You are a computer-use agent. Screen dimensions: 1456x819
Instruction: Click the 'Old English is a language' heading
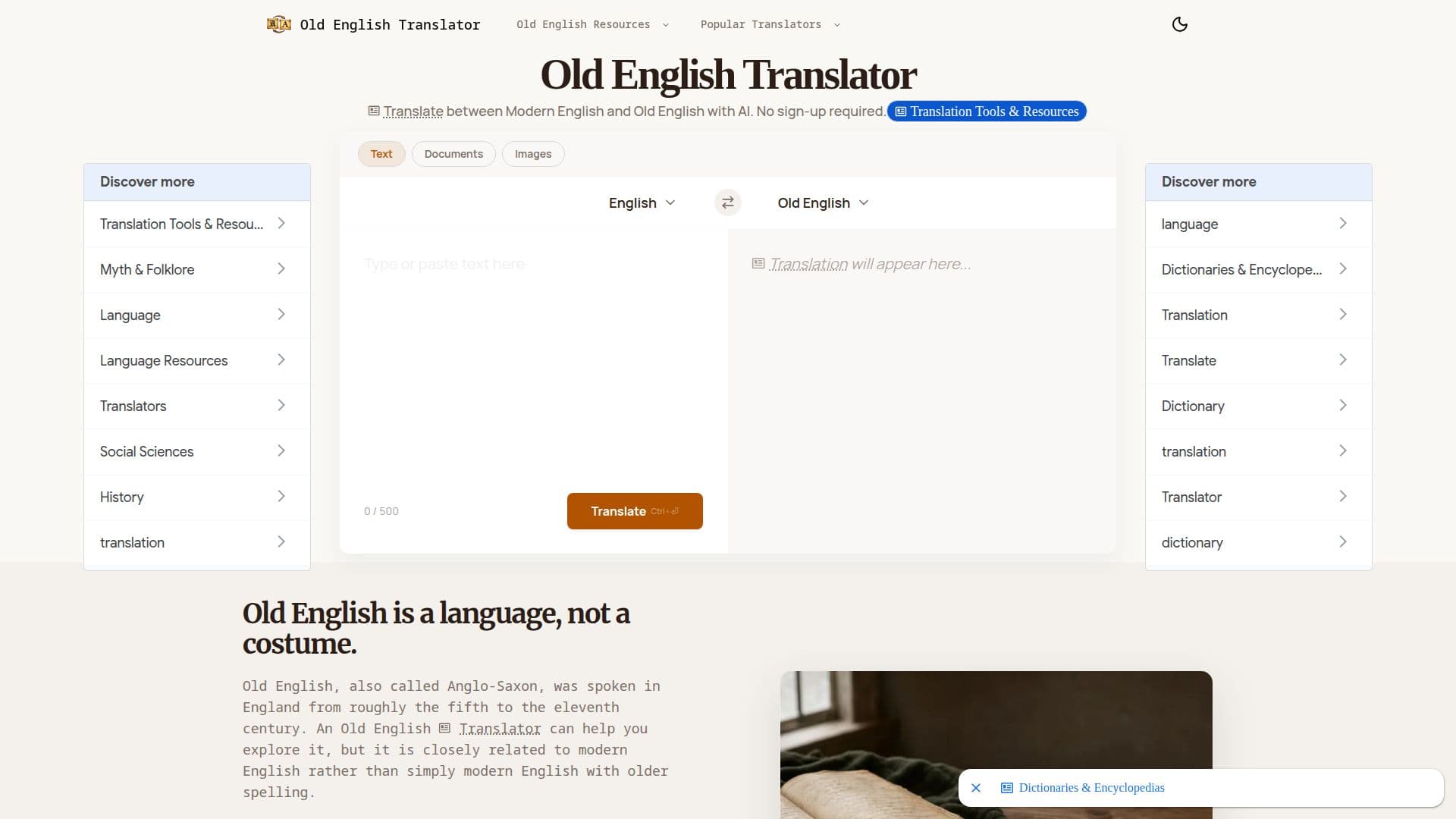pos(436,628)
